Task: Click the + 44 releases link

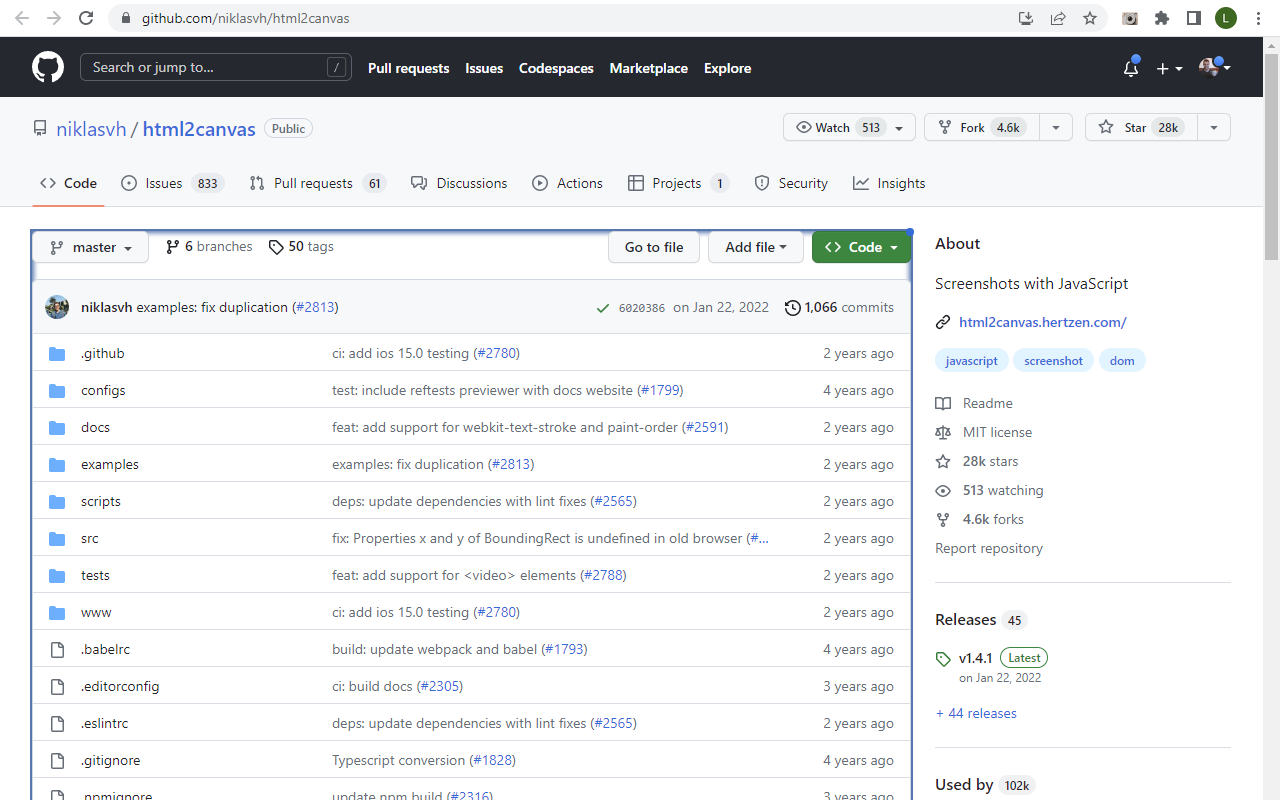Action: [x=976, y=713]
